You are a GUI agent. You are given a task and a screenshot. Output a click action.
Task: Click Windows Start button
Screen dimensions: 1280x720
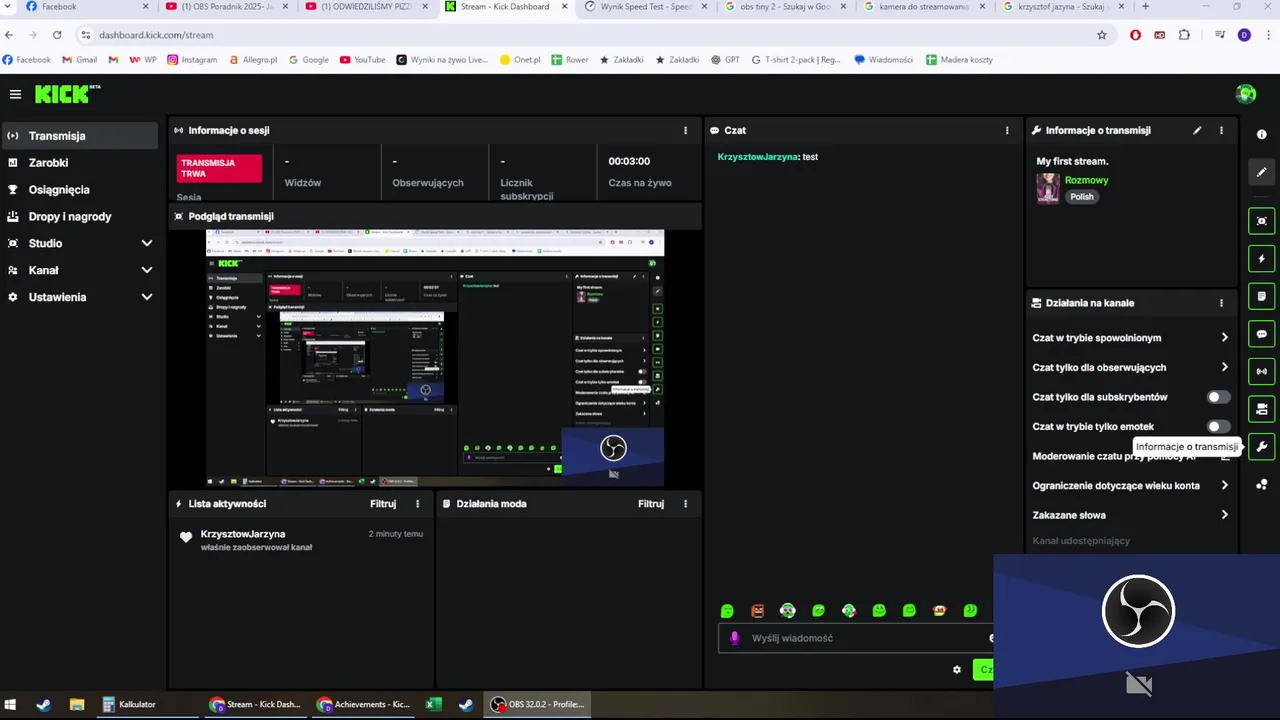[10, 704]
